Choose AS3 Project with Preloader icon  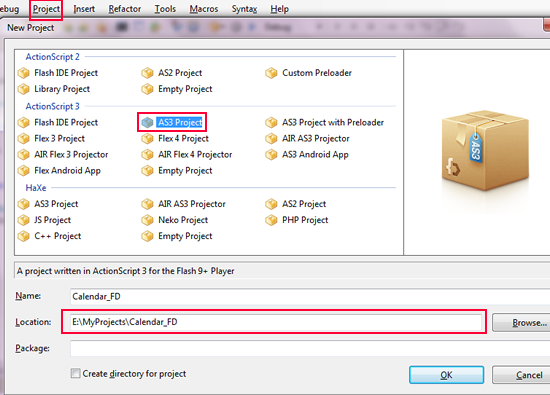(x=271, y=122)
